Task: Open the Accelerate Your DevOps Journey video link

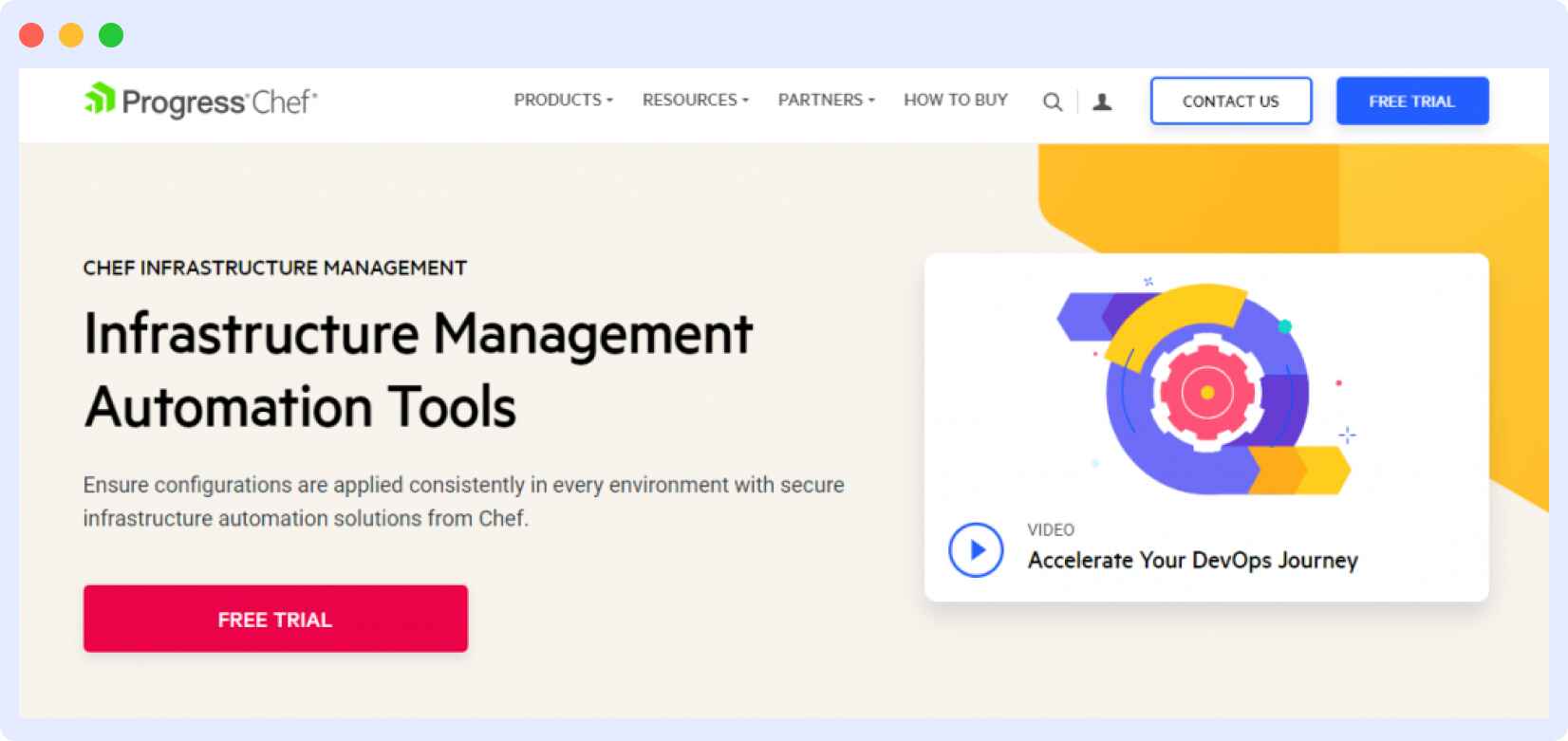Action: pos(1193,561)
